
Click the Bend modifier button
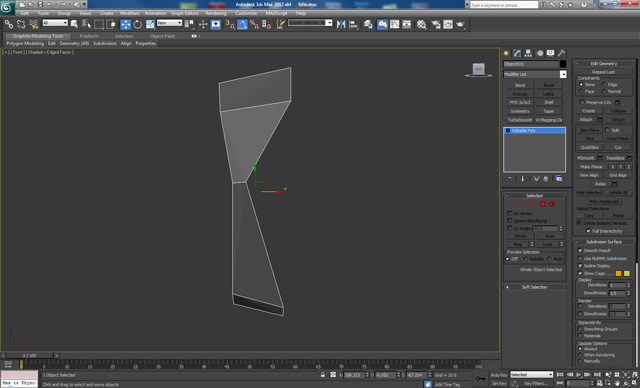click(x=520, y=85)
